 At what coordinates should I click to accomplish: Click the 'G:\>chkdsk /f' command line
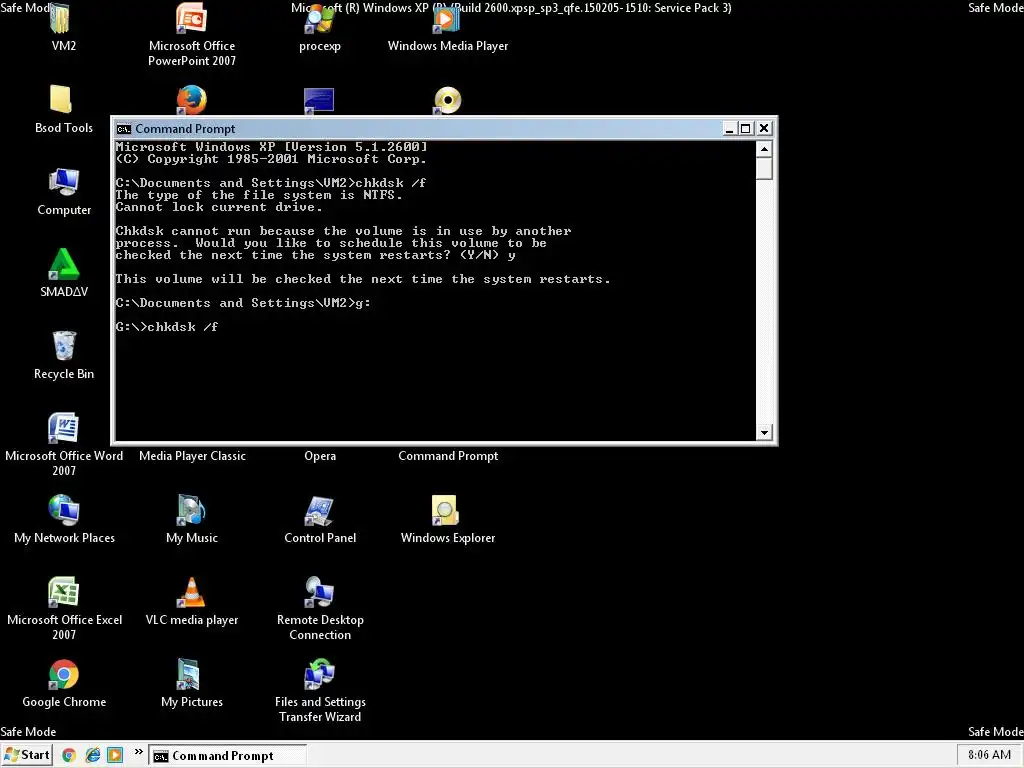[x=167, y=327]
